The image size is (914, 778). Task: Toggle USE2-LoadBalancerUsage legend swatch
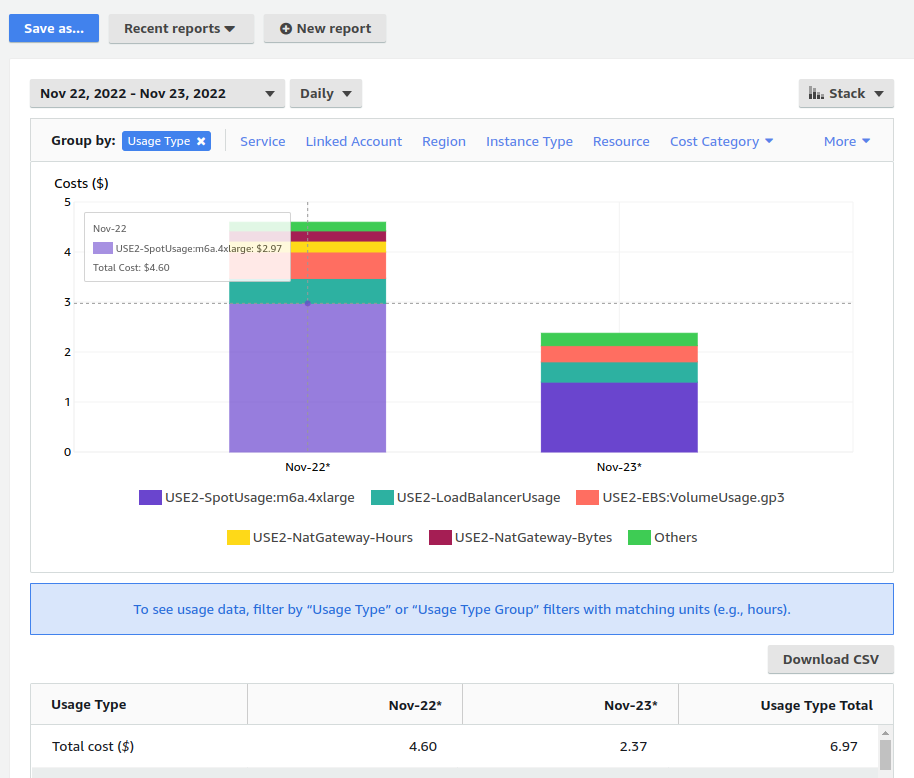382,497
